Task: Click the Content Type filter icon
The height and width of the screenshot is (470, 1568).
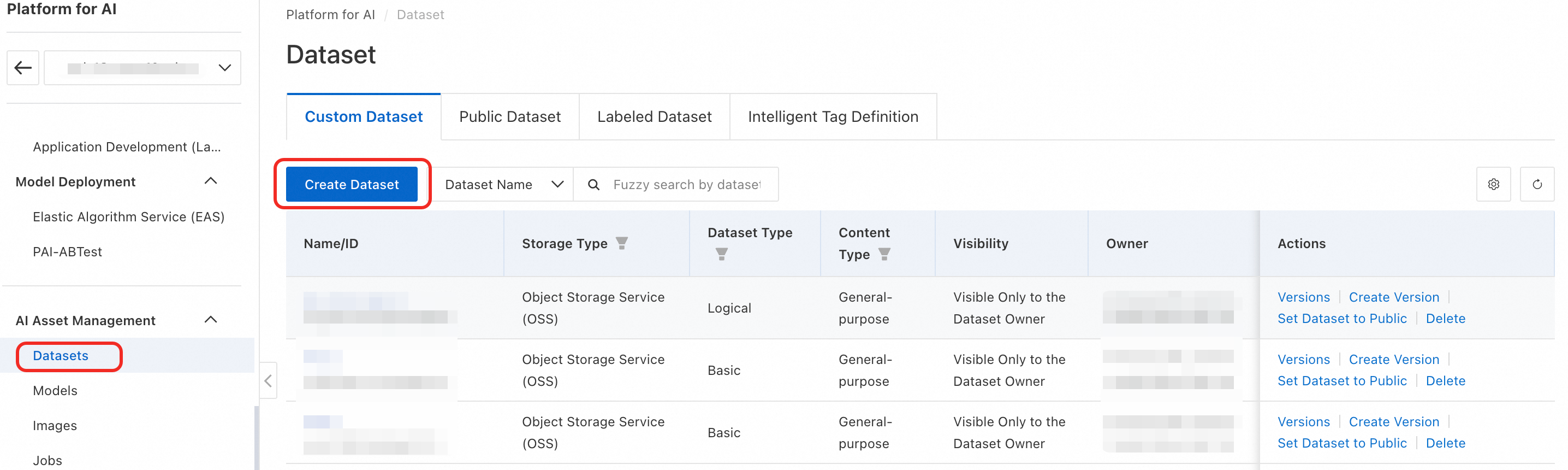Action: (x=884, y=254)
